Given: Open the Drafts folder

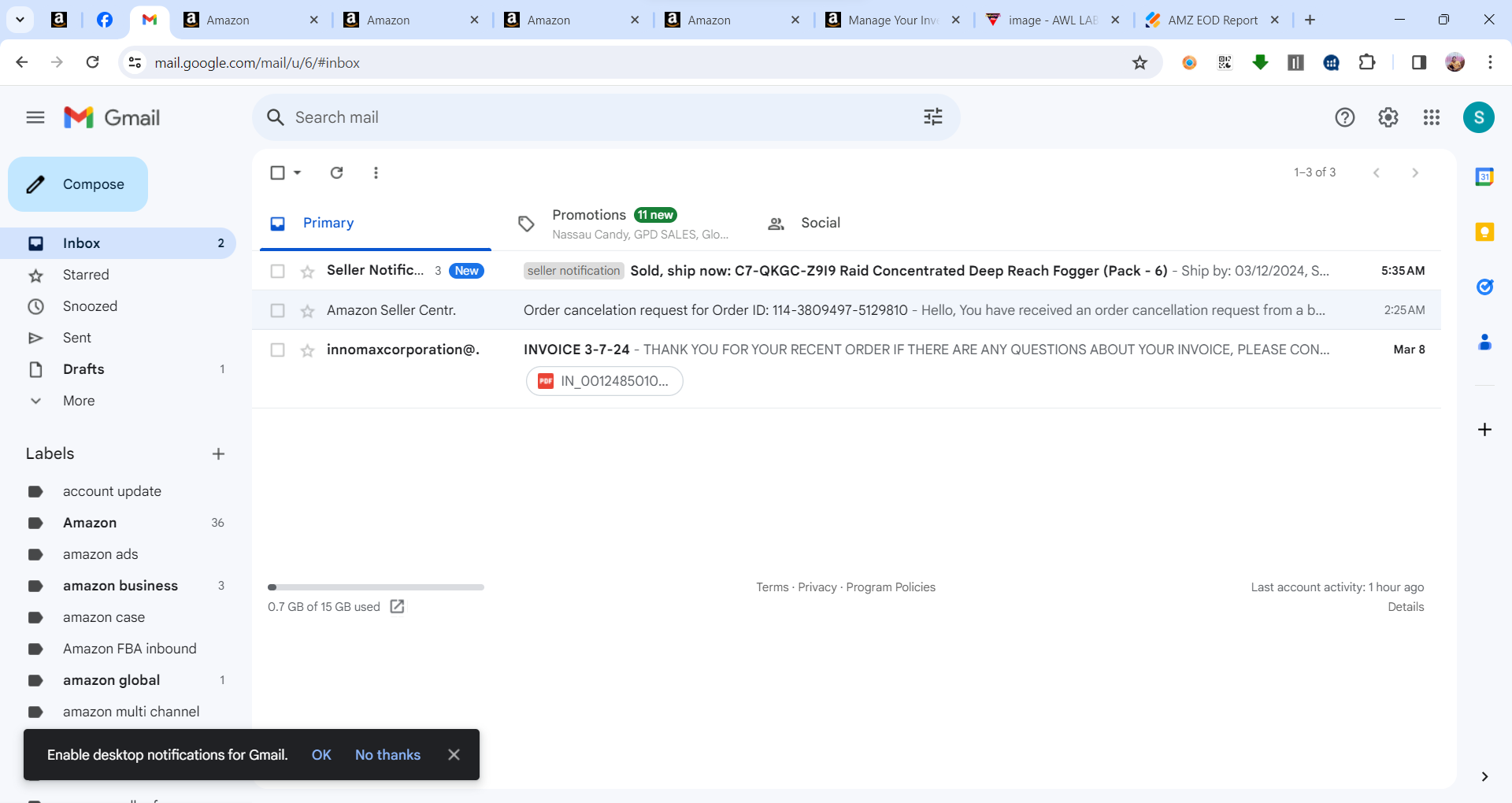Looking at the screenshot, I should click(118, 369).
